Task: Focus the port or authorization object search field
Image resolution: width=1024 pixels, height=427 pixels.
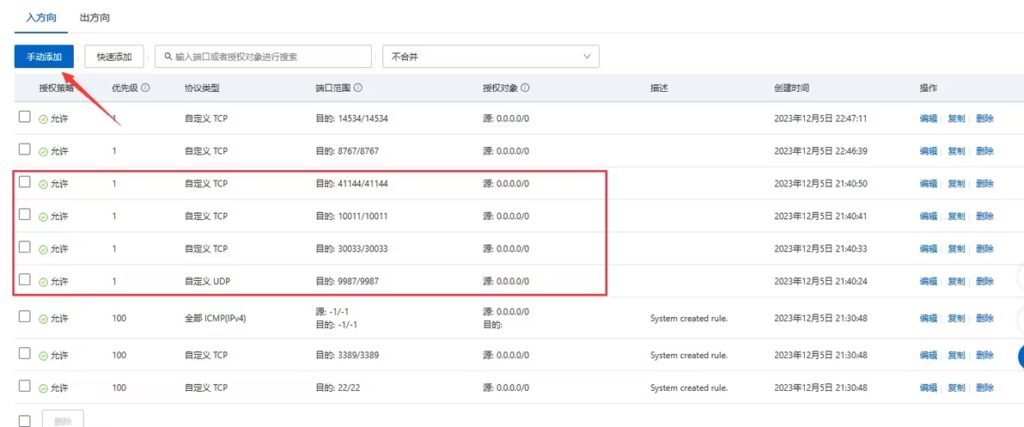Action: (263, 57)
